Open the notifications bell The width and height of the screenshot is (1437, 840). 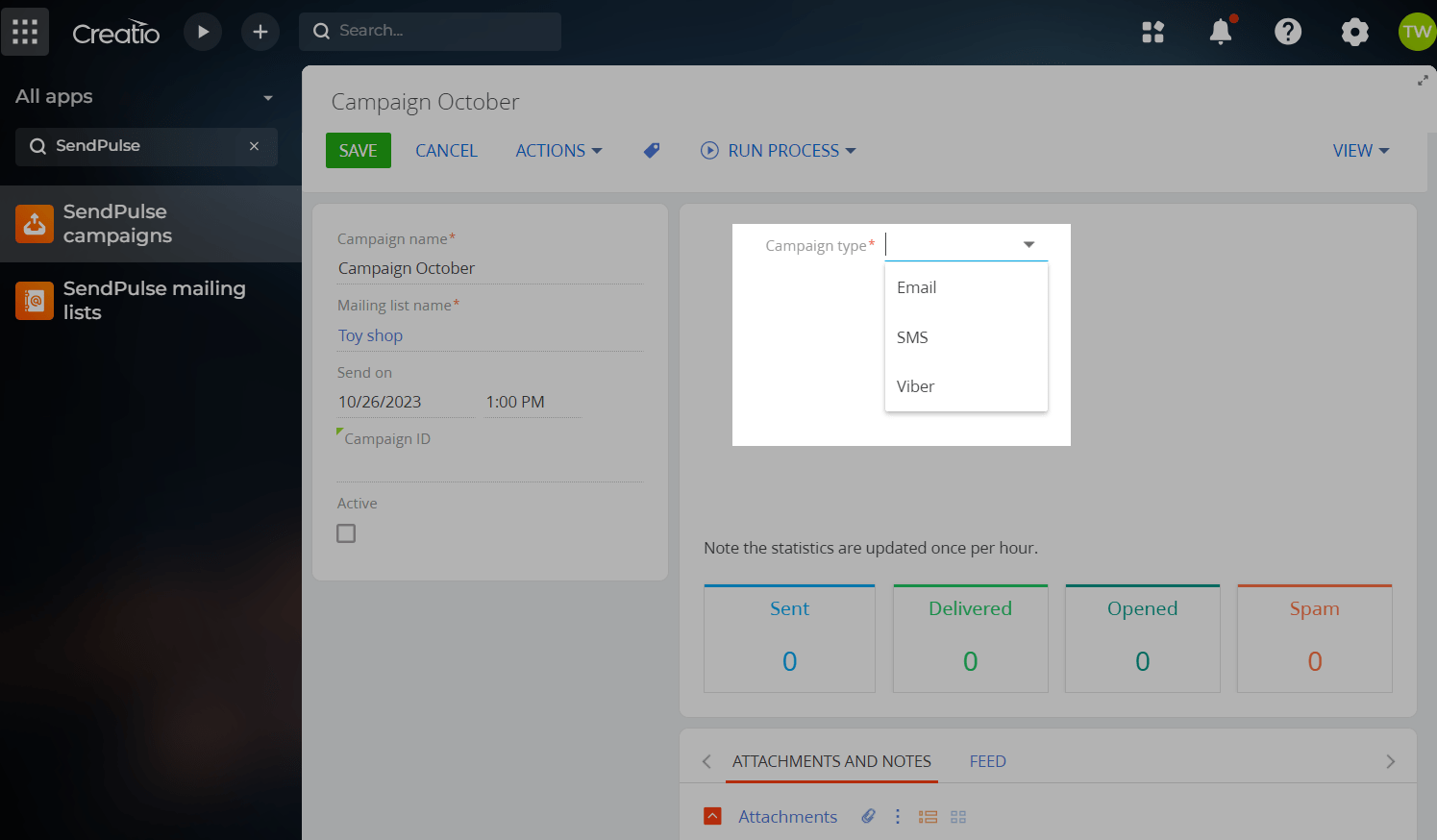click(x=1221, y=31)
